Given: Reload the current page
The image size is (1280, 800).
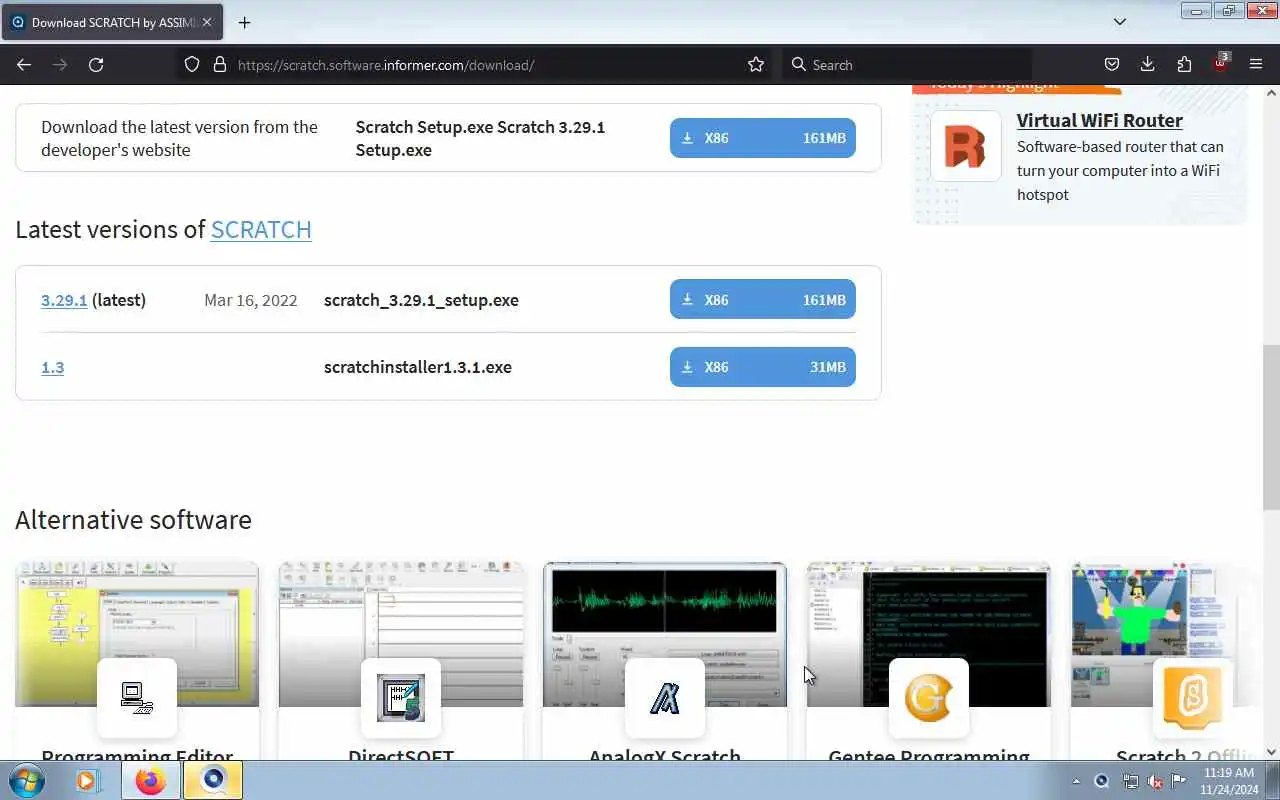Looking at the screenshot, I should tap(96, 64).
